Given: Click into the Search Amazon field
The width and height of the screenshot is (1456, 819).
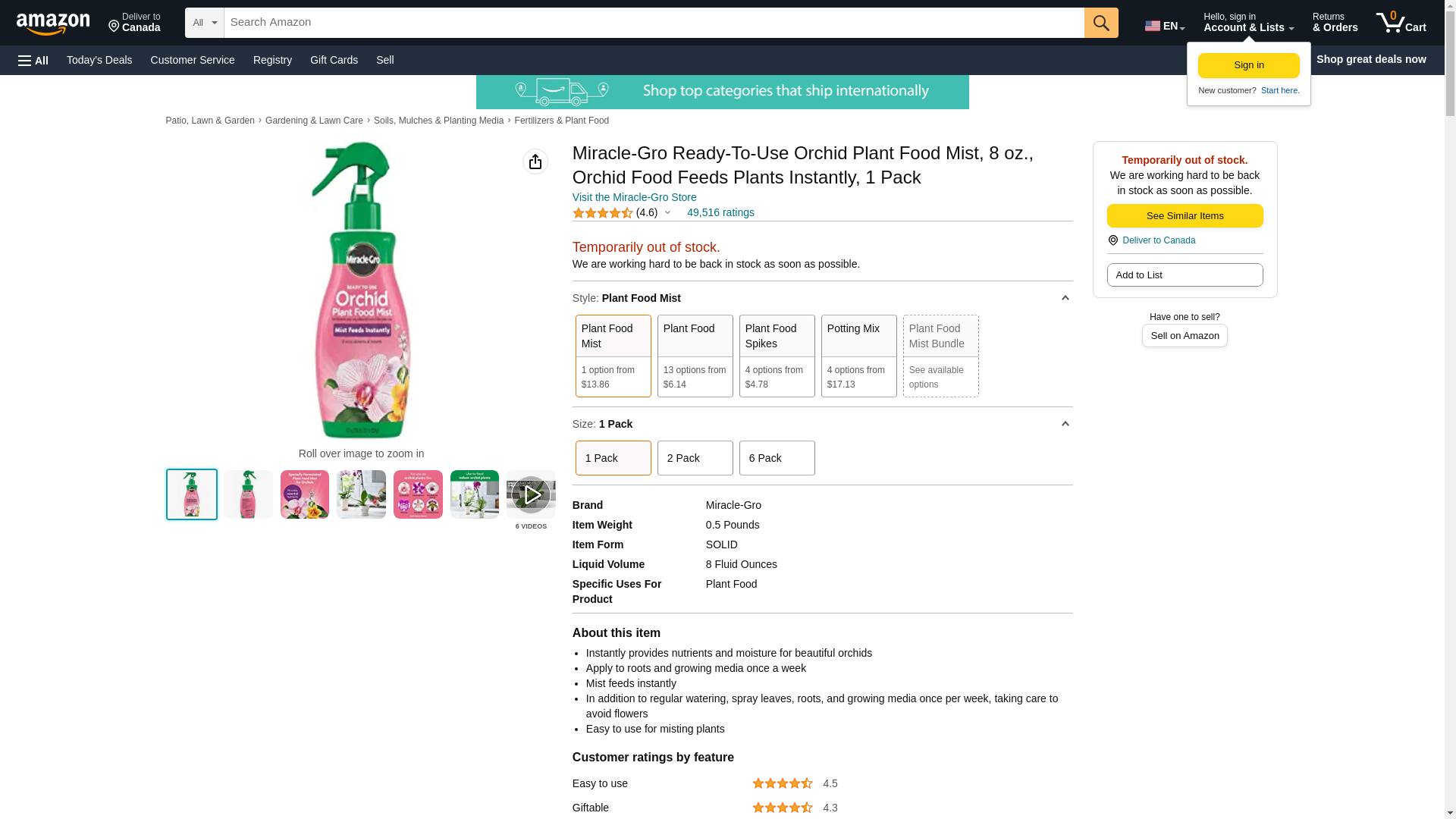Looking at the screenshot, I should coord(654,23).
